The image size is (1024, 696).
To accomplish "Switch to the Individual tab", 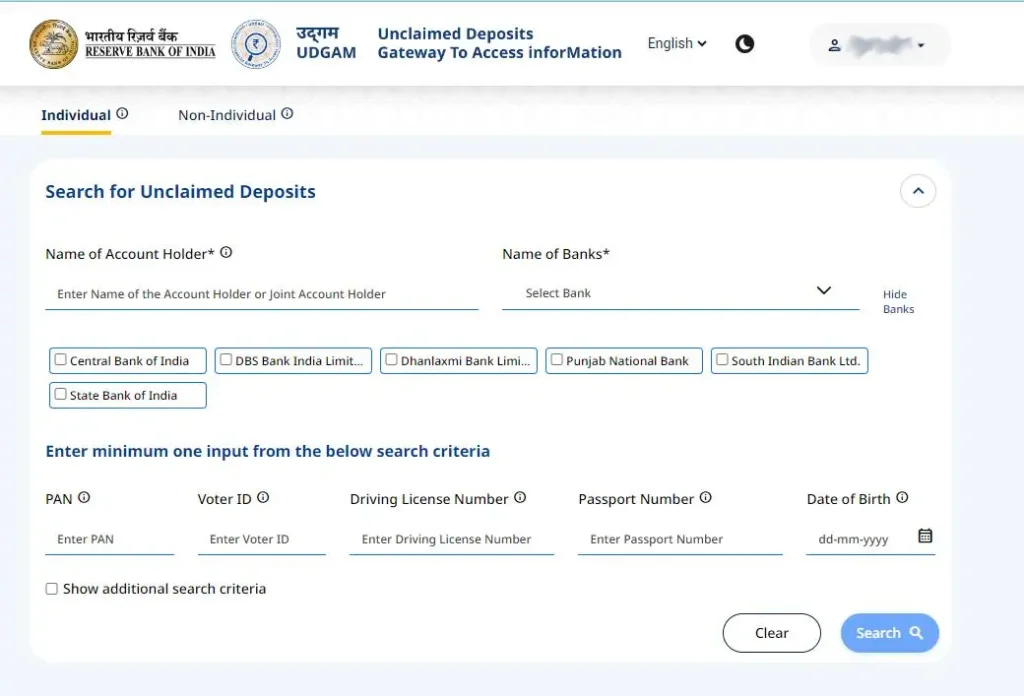I will point(76,115).
